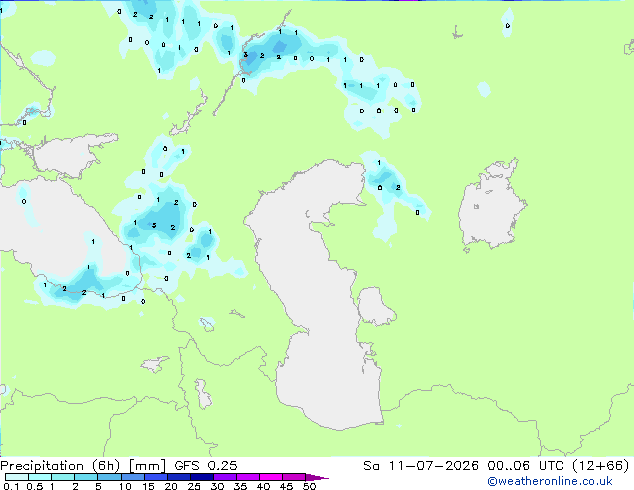Click the 15–20 mm legend color swatch
The width and height of the screenshot is (634, 490).
point(155,477)
